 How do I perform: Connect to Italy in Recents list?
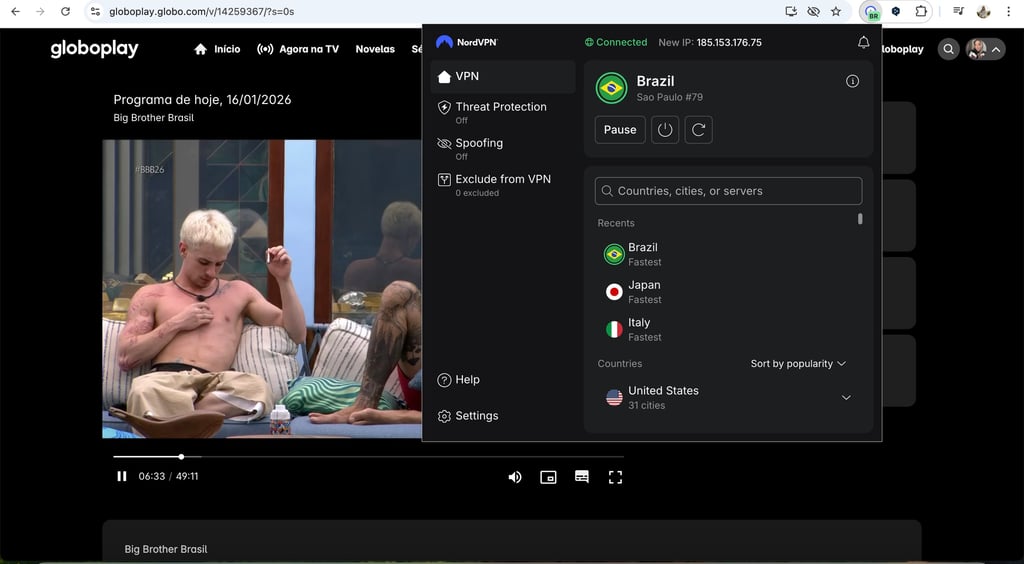pyautogui.click(x=725, y=329)
